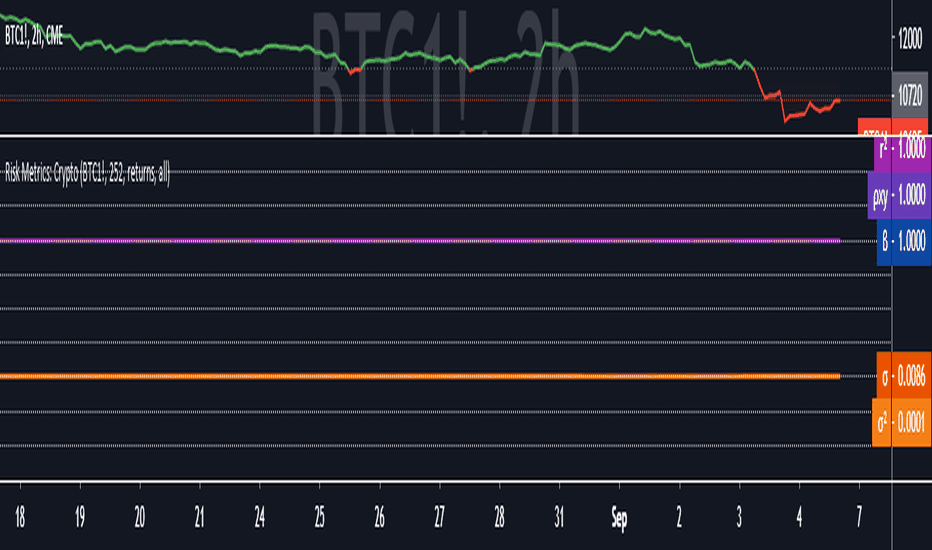Image resolution: width=932 pixels, height=550 pixels.
Task: Click the BTC1!, 2h, CME chart legend
Action: click(x=34, y=36)
